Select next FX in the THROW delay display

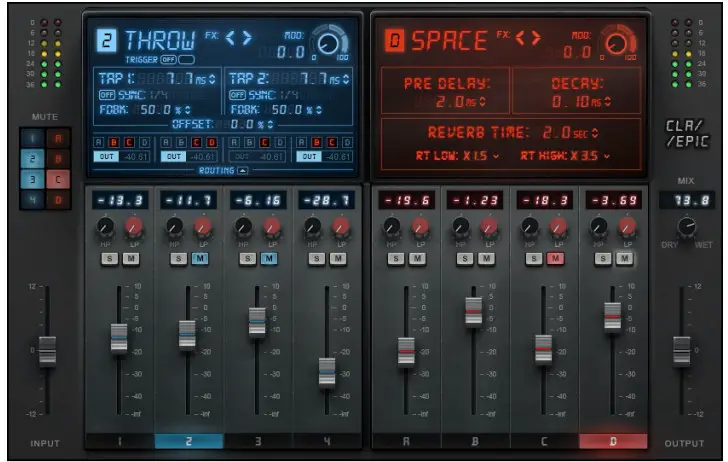(x=247, y=38)
